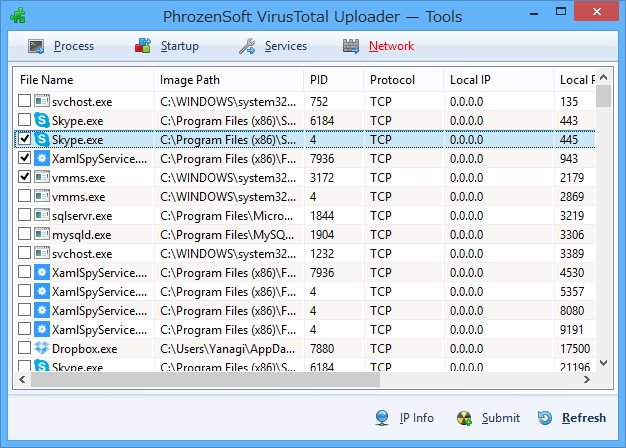626x448 pixels.
Task: Switch to the Process tab
Action: click(61, 46)
